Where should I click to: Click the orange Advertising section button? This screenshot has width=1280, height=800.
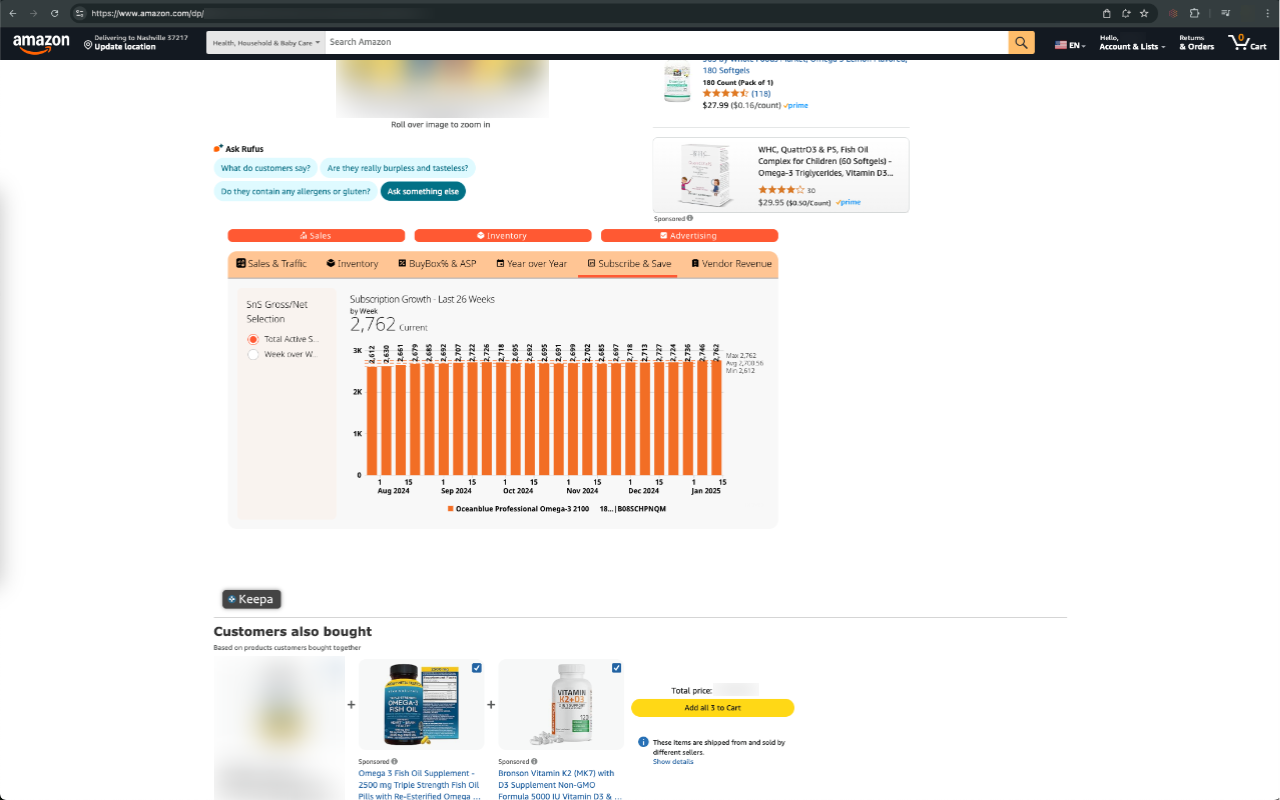689,236
